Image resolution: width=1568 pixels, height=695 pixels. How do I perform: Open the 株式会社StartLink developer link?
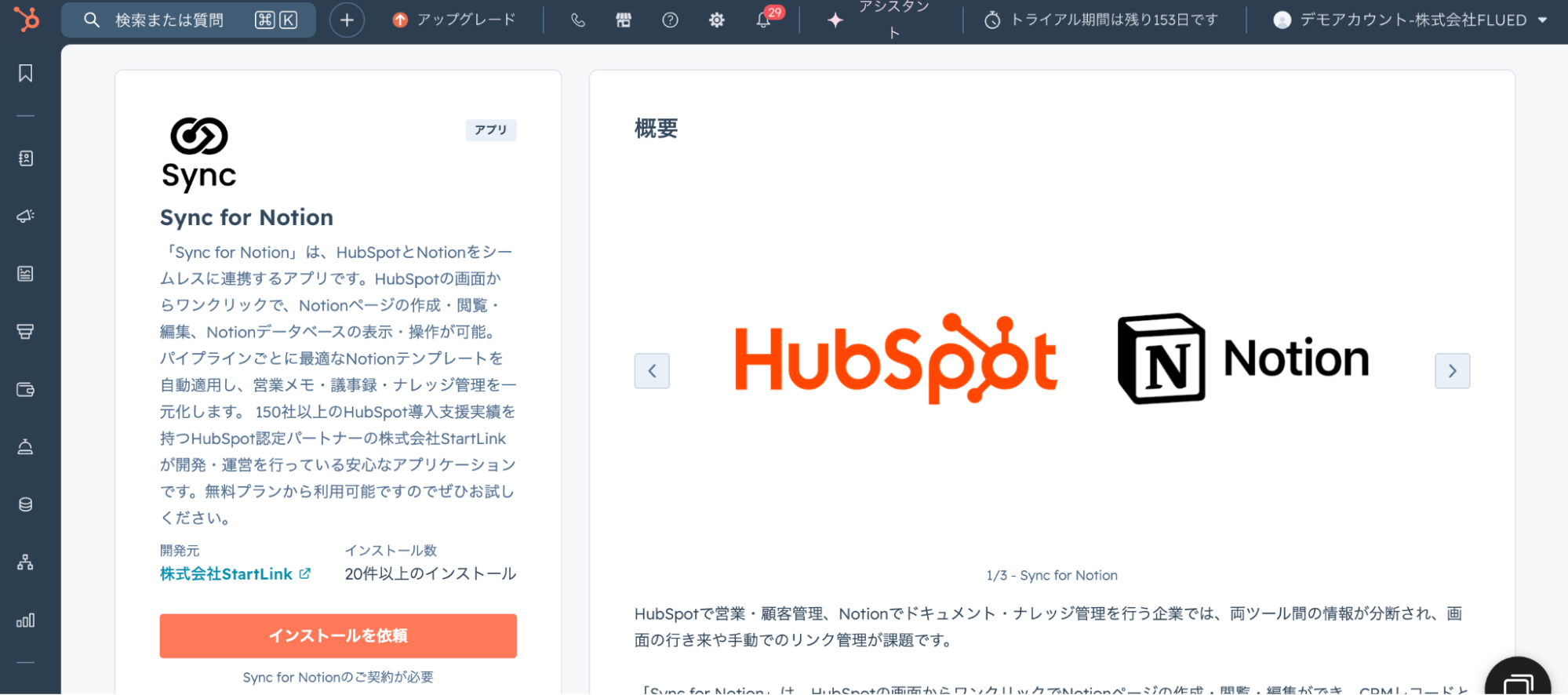(235, 574)
